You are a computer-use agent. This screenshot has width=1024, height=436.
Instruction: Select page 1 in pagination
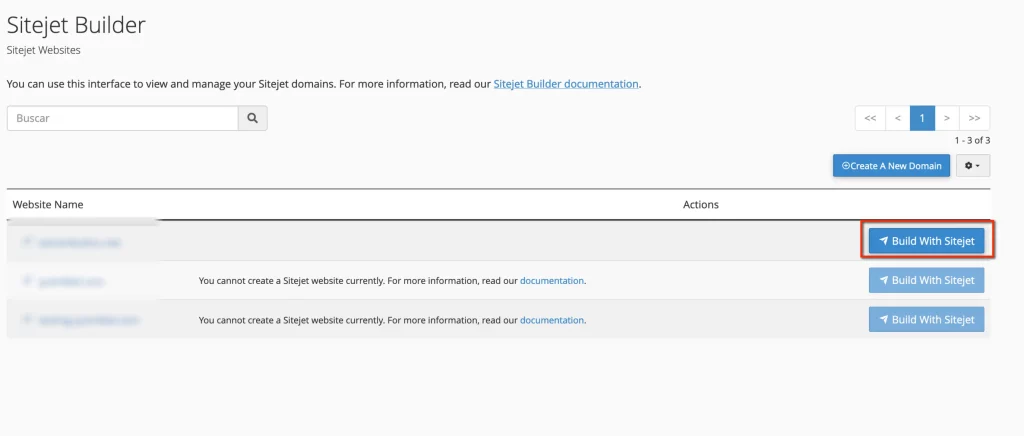(x=922, y=118)
